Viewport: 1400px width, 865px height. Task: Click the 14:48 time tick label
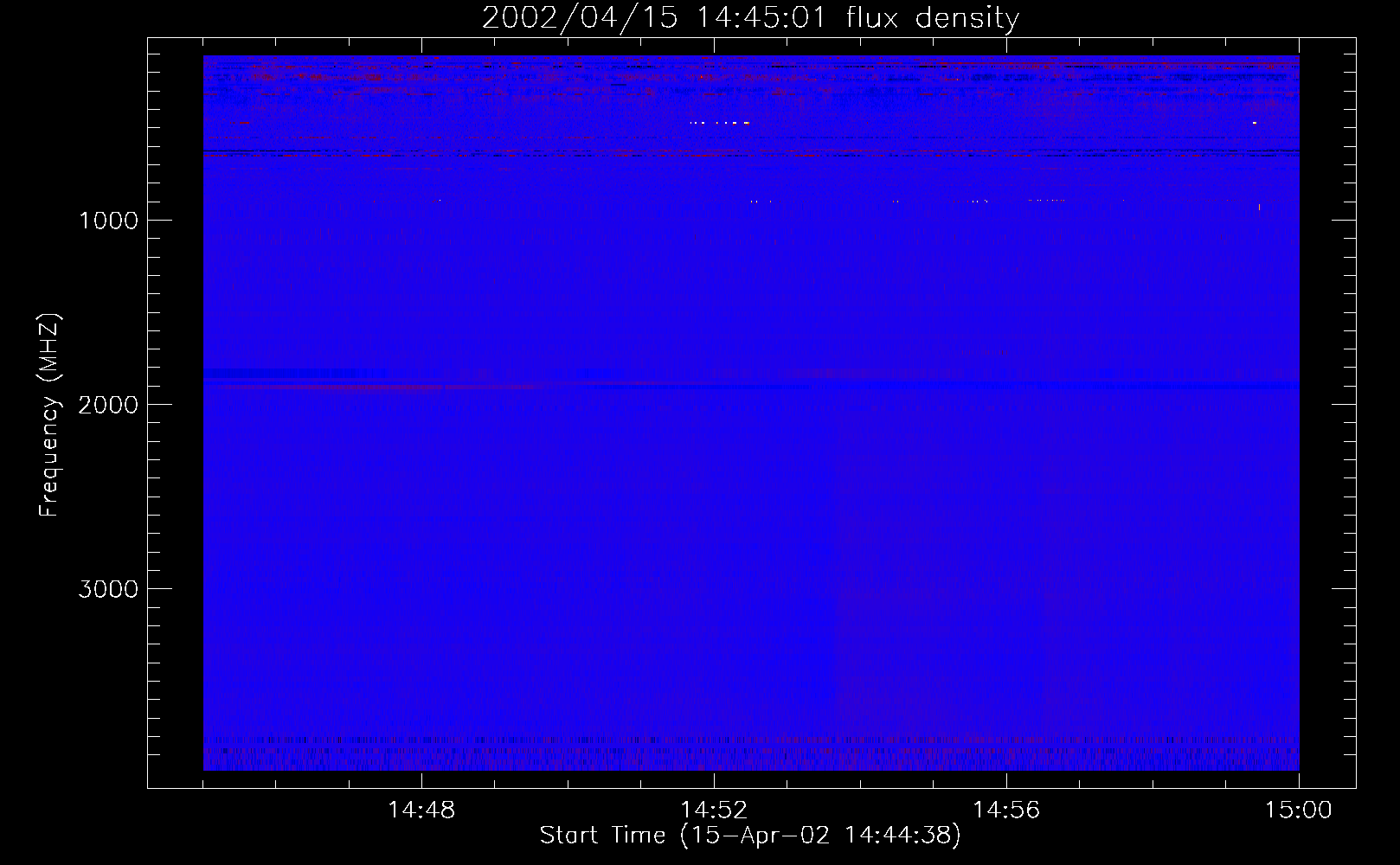click(x=421, y=811)
